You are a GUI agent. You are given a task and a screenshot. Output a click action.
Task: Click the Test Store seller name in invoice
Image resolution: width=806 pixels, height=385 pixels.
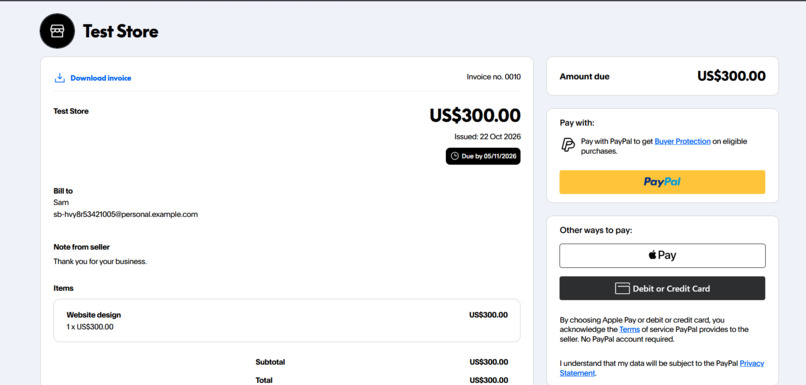71,111
